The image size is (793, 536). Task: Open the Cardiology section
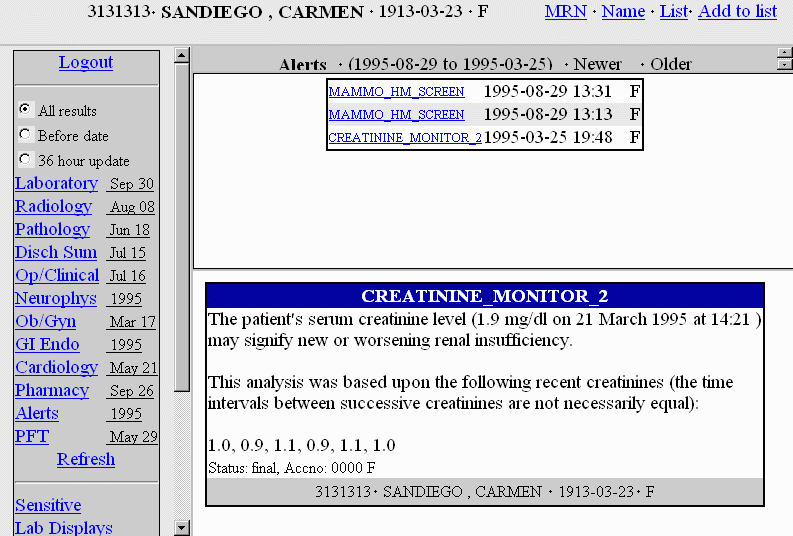pyautogui.click(x=56, y=367)
